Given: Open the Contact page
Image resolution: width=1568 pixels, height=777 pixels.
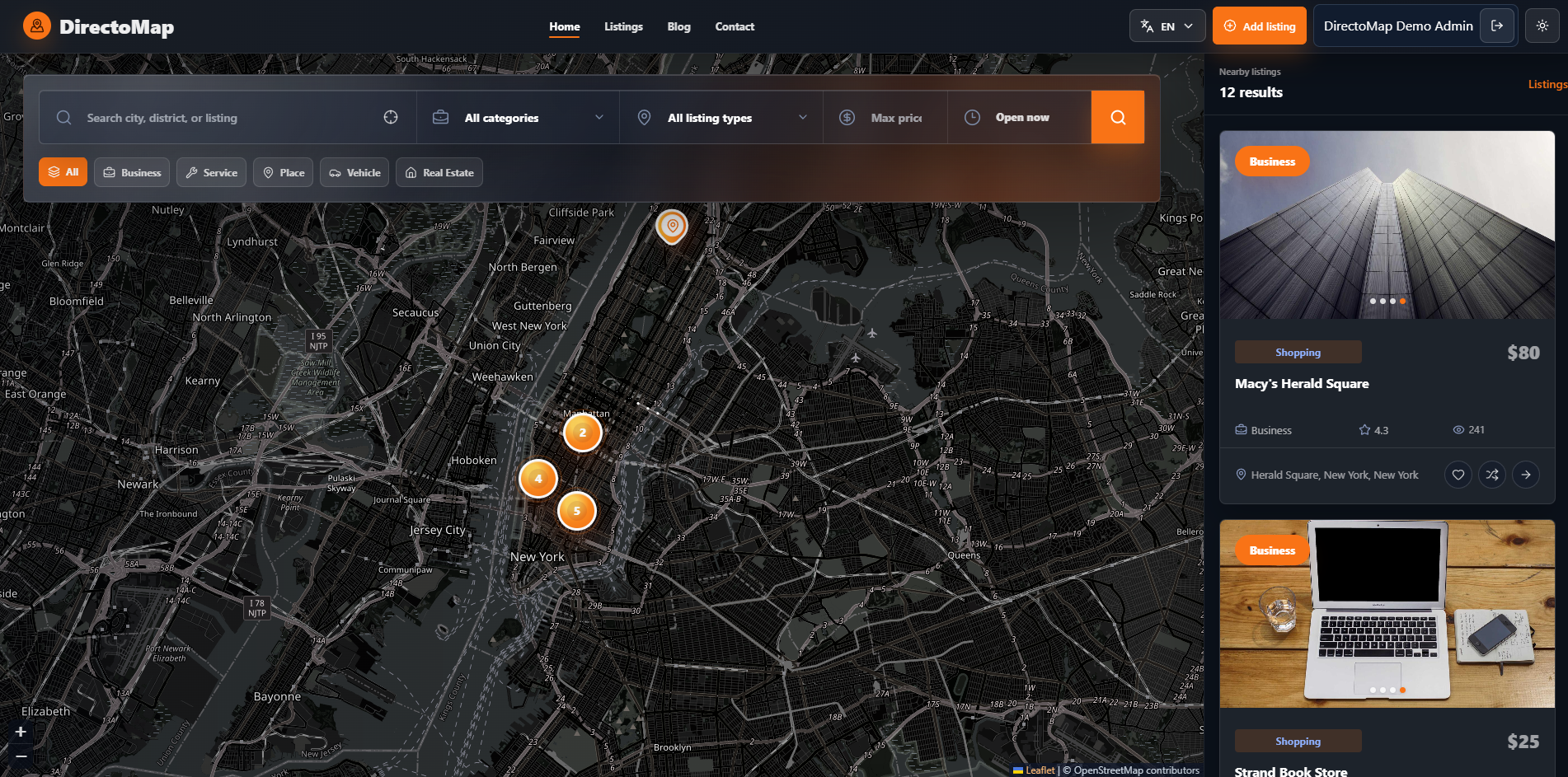Looking at the screenshot, I should 735,26.
